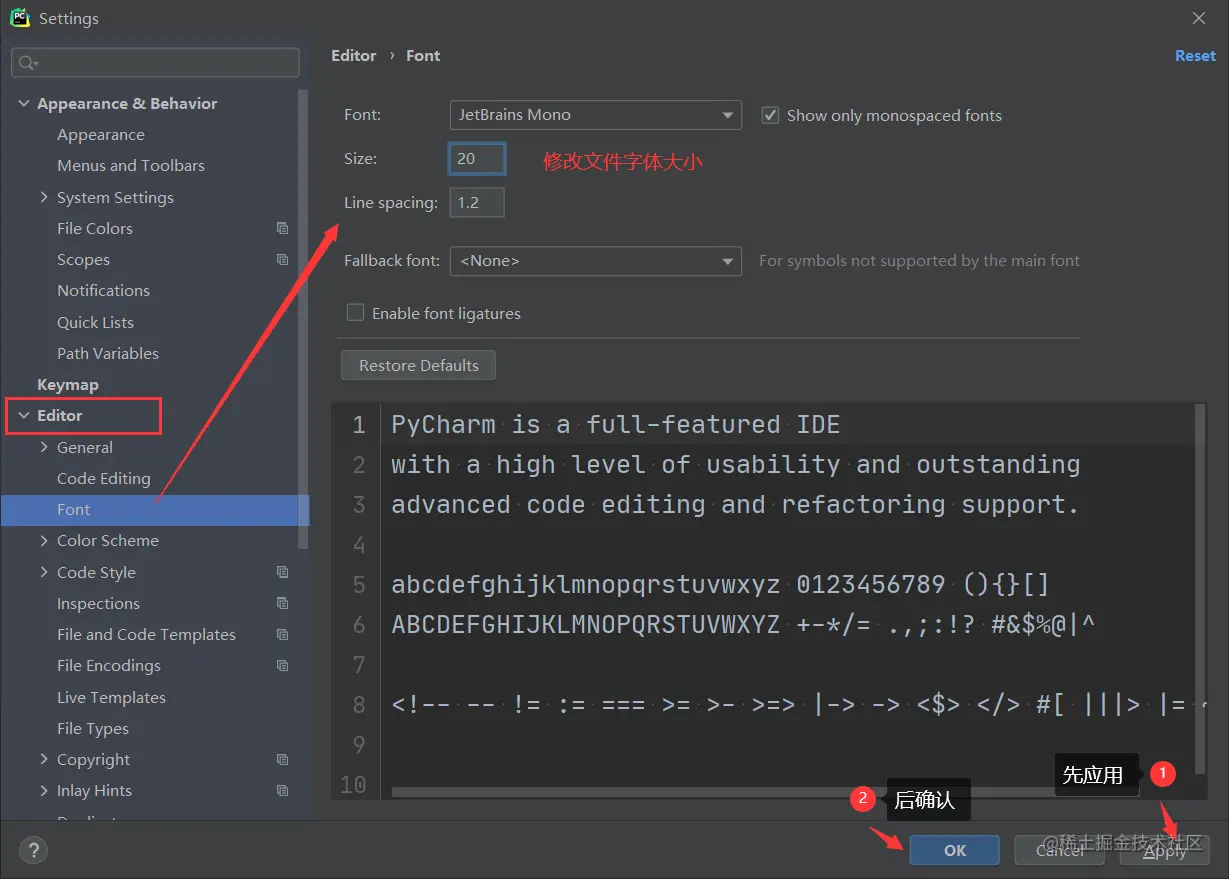Click the settings search box

pyautogui.click(x=155, y=63)
